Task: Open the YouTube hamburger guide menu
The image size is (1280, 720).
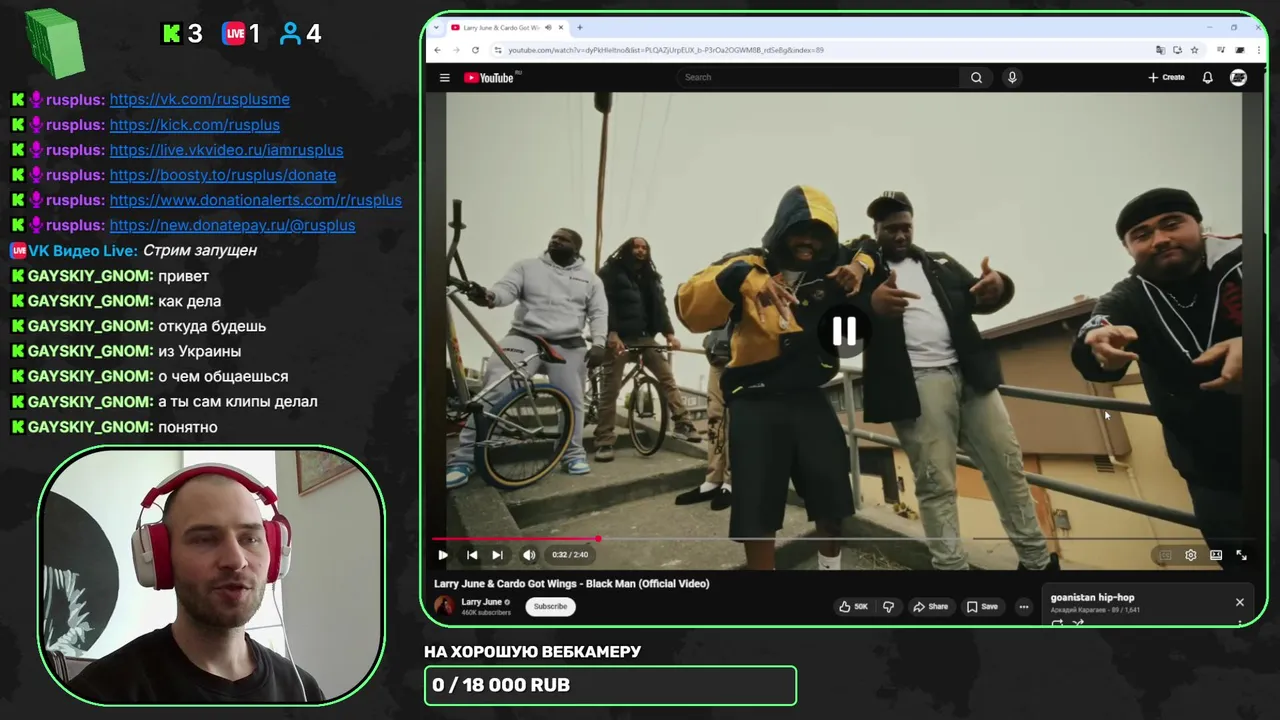Action: pos(445,77)
